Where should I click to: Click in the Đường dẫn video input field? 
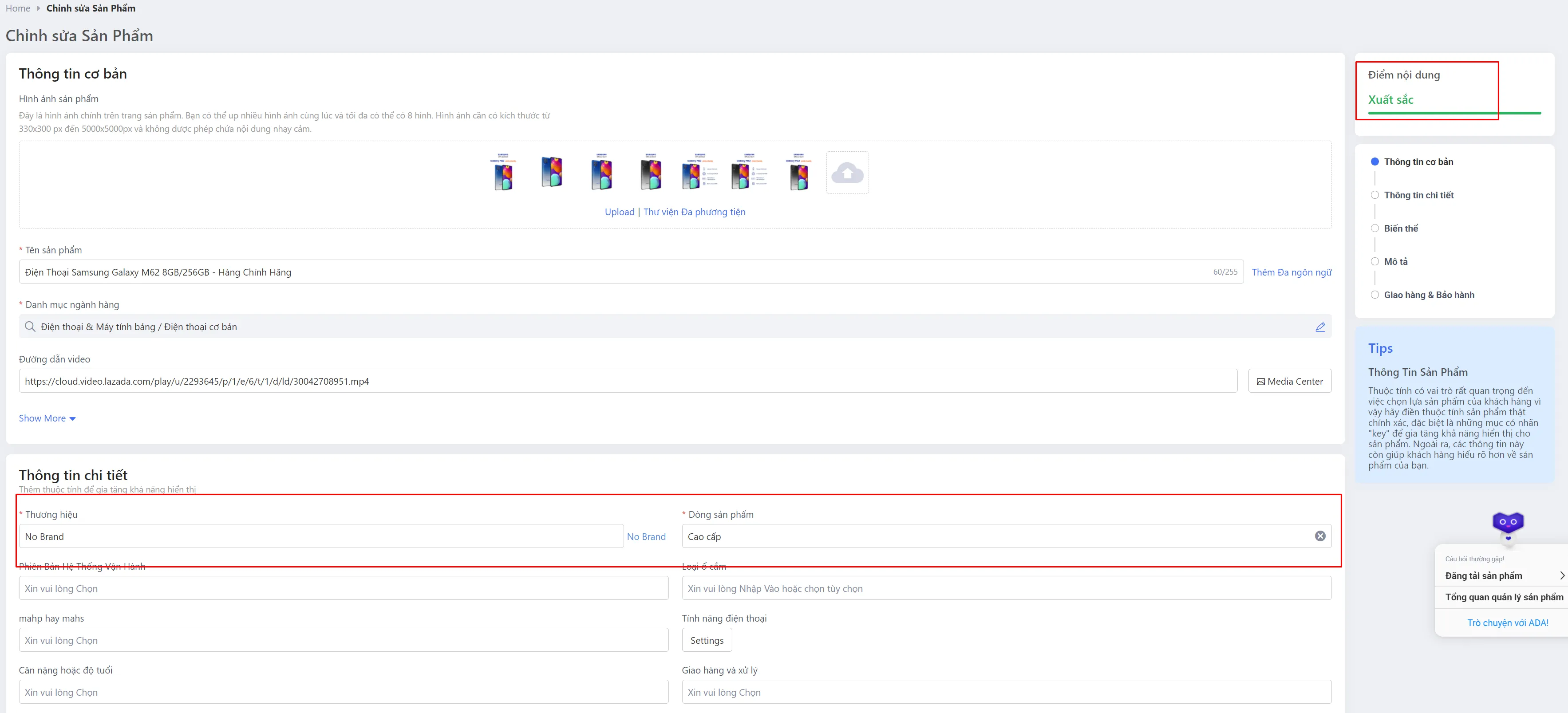628,381
